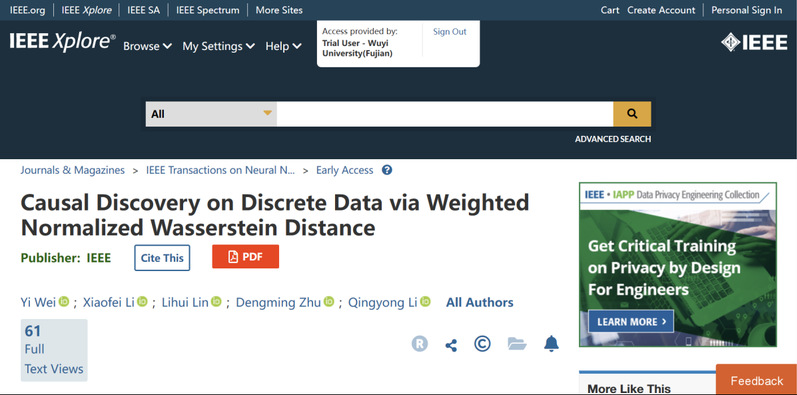797x395 pixels.
Task: Open Lihui Lin's ORCID icon
Action: (x=217, y=302)
